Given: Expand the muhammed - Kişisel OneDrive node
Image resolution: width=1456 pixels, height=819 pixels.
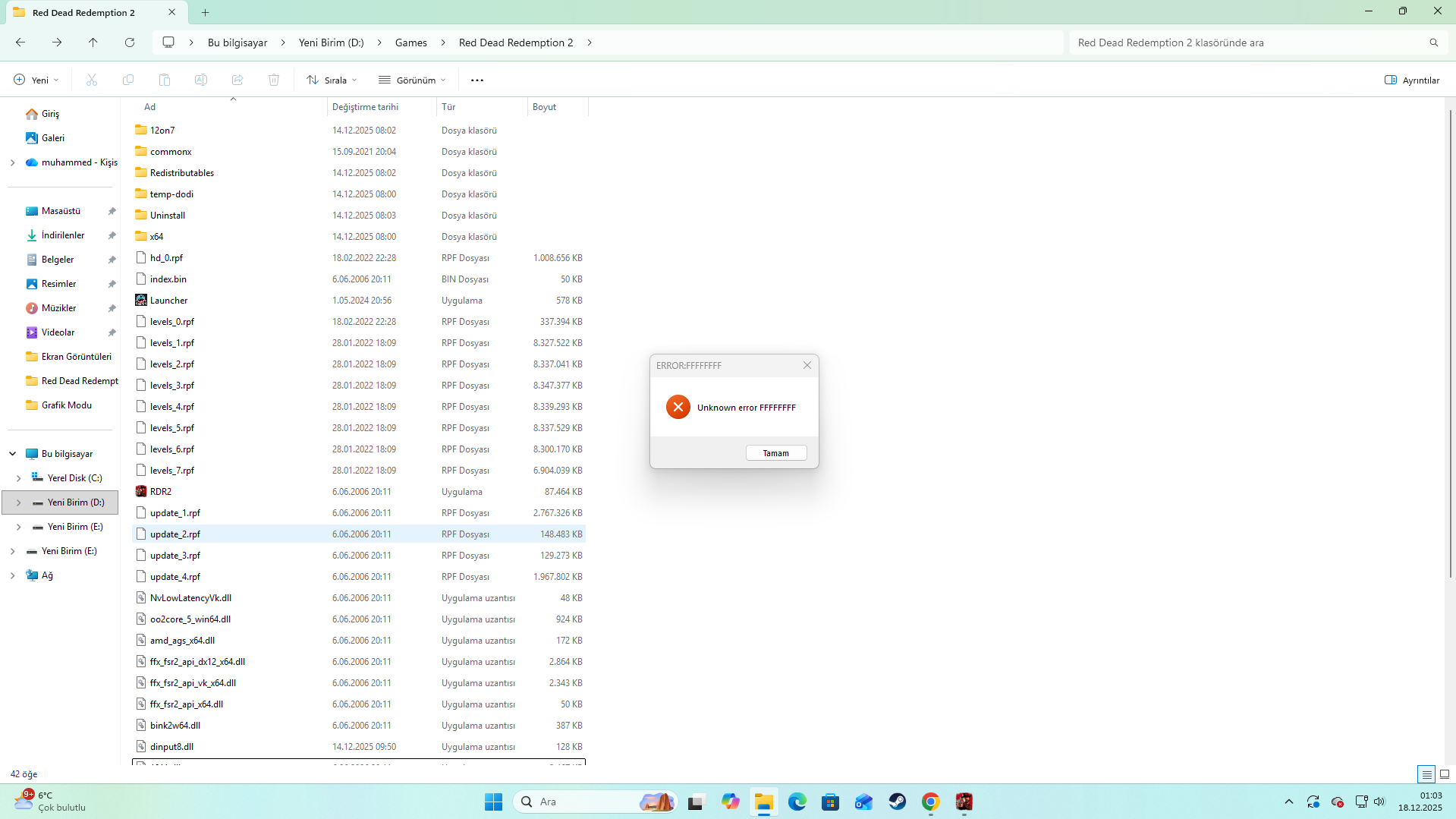Looking at the screenshot, I should coord(13,162).
